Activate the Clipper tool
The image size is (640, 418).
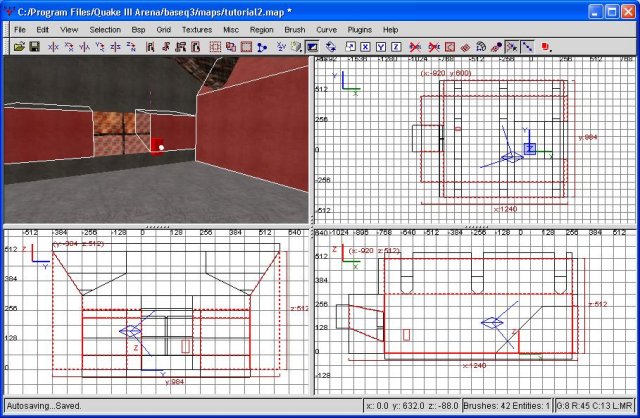262,47
